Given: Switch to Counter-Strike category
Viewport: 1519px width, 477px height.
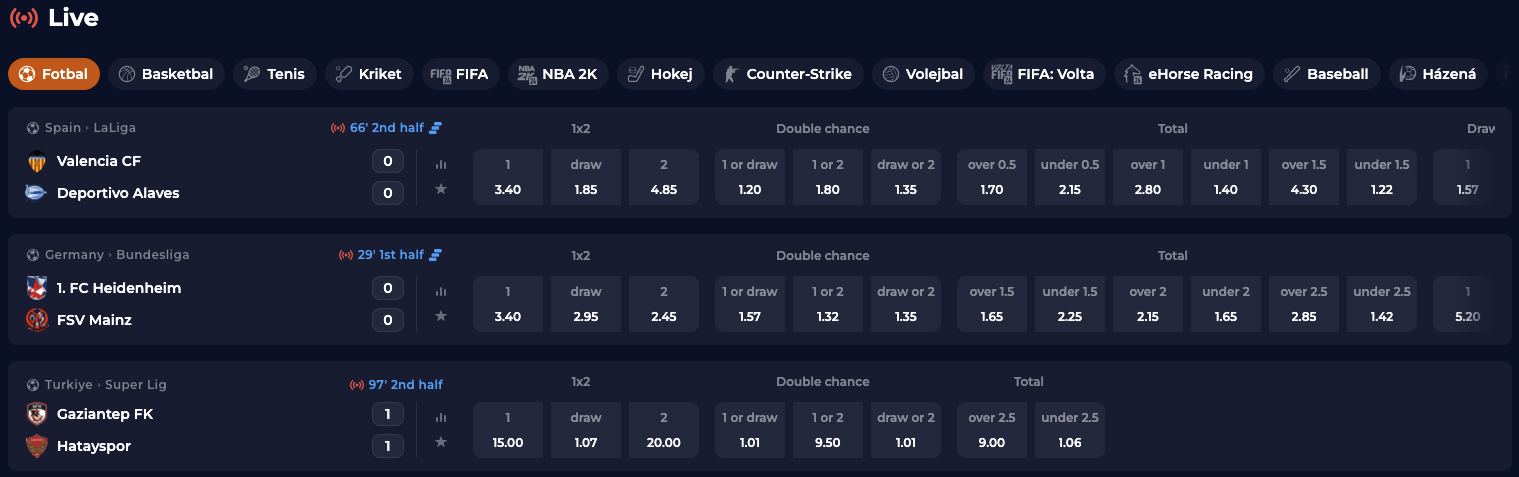Looking at the screenshot, I should (x=786, y=74).
